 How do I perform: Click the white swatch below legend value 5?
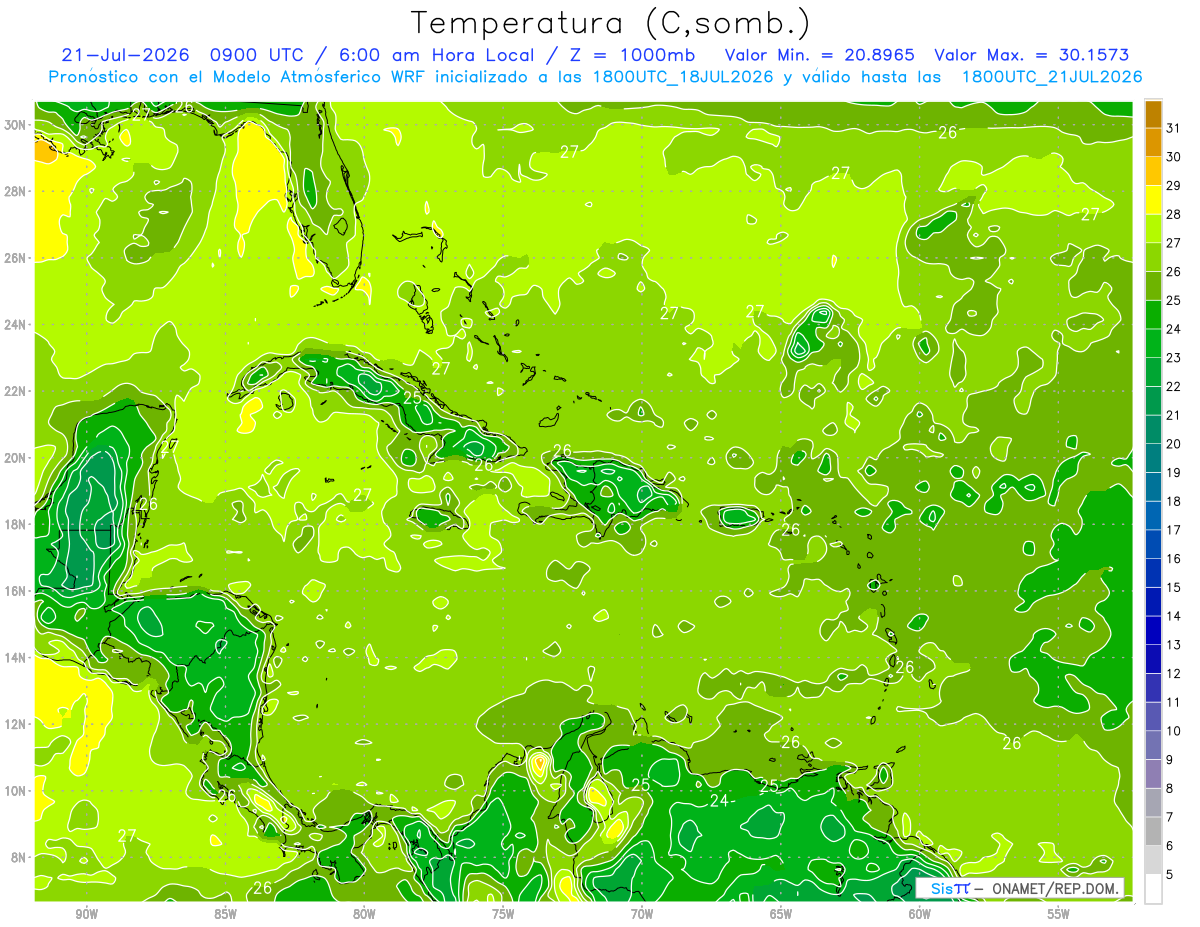(1153, 889)
